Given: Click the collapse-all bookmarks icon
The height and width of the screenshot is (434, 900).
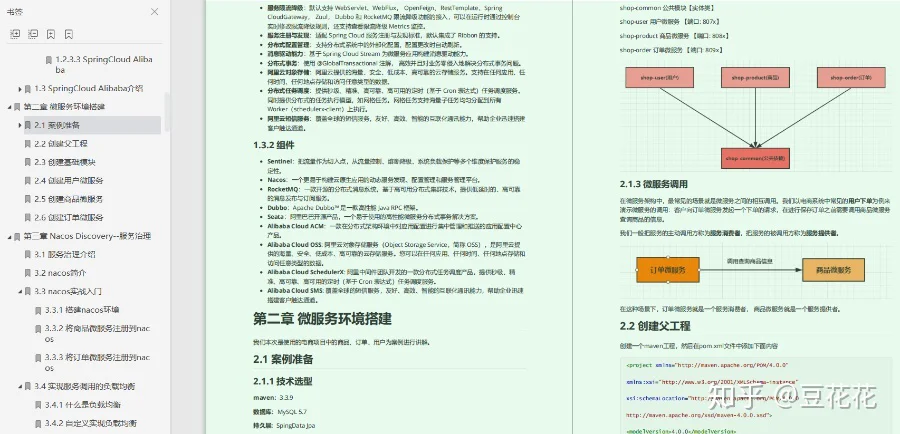Looking at the screenshot, I should click(x=33, y=34).
